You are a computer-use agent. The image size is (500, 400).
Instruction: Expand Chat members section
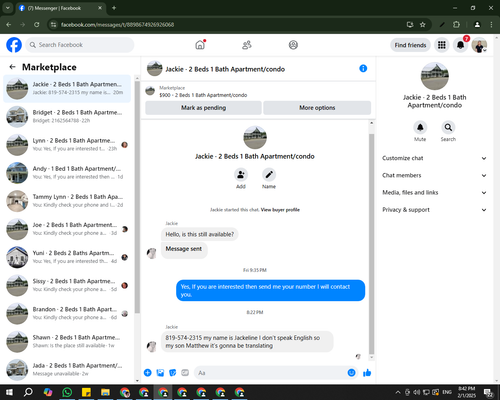434,175
